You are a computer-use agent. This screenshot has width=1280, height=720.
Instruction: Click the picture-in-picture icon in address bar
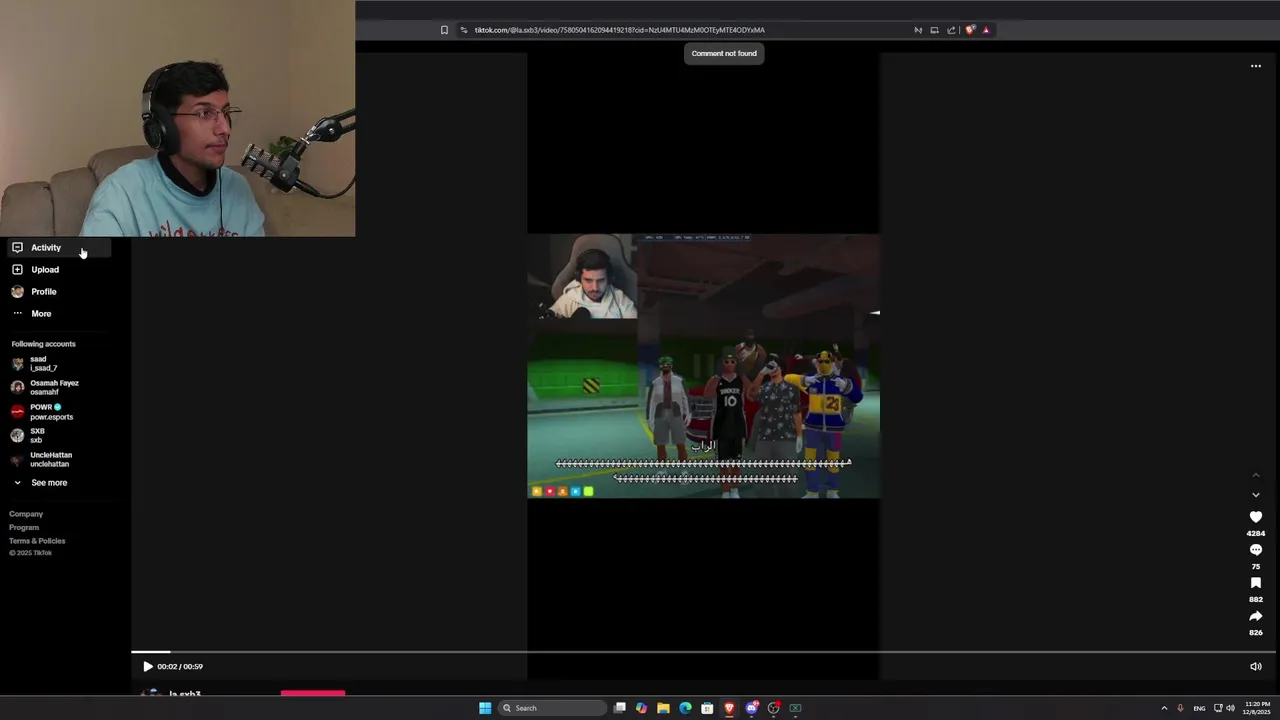click(x=934, y=30)
